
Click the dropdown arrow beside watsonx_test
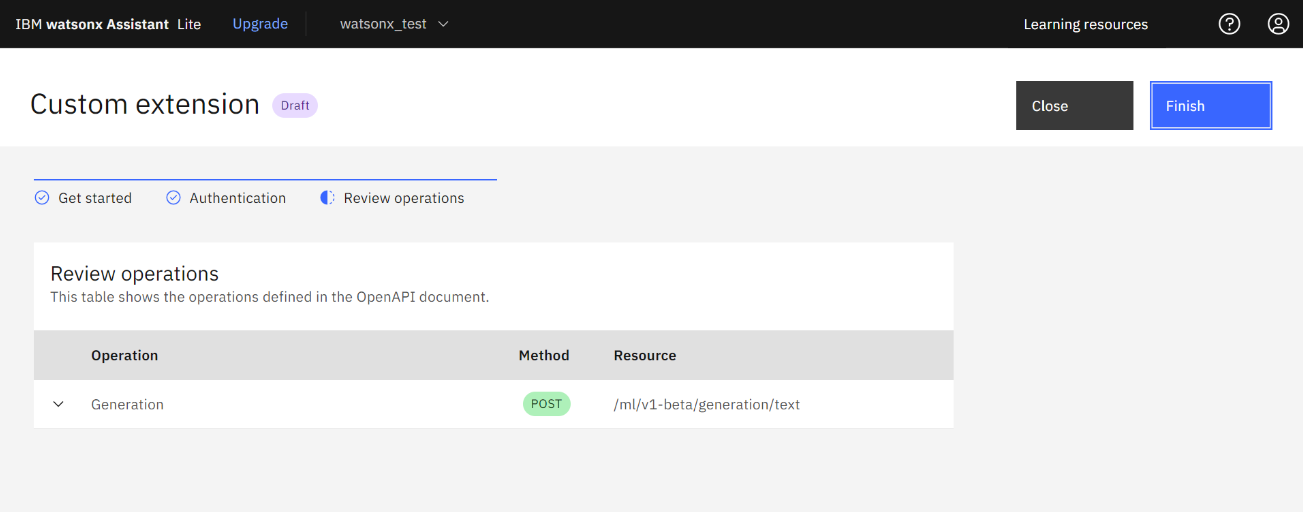443,24
